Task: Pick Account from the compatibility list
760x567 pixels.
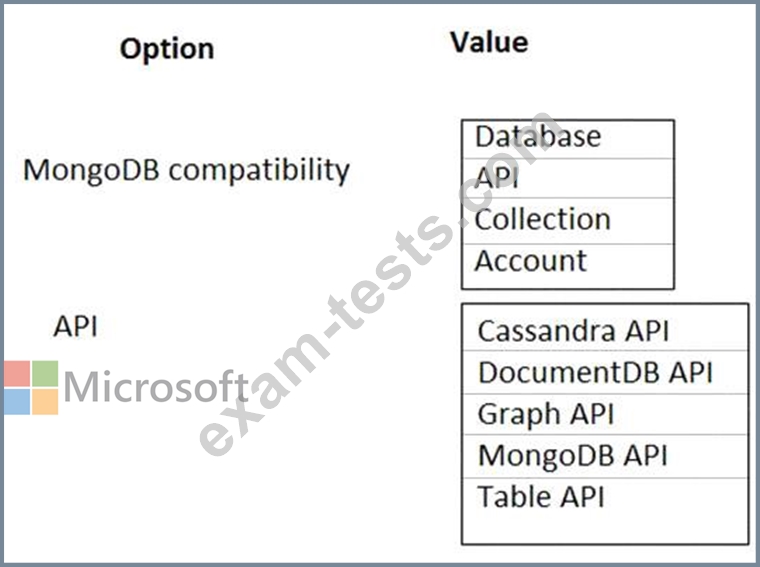Action: 568,266
